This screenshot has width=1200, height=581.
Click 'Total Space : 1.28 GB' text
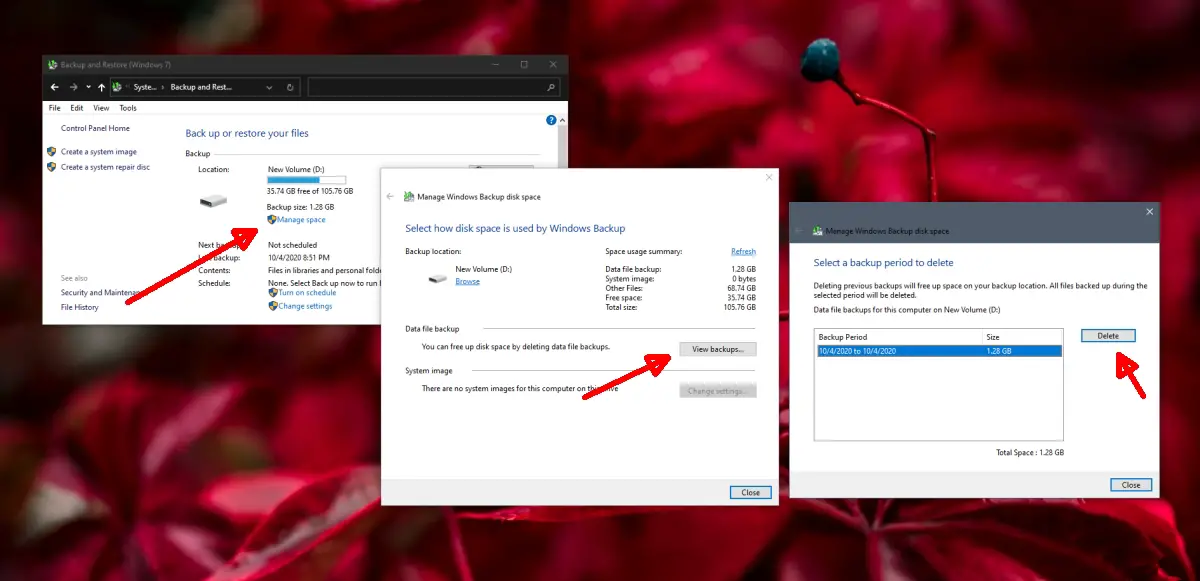click(1030, 452)
